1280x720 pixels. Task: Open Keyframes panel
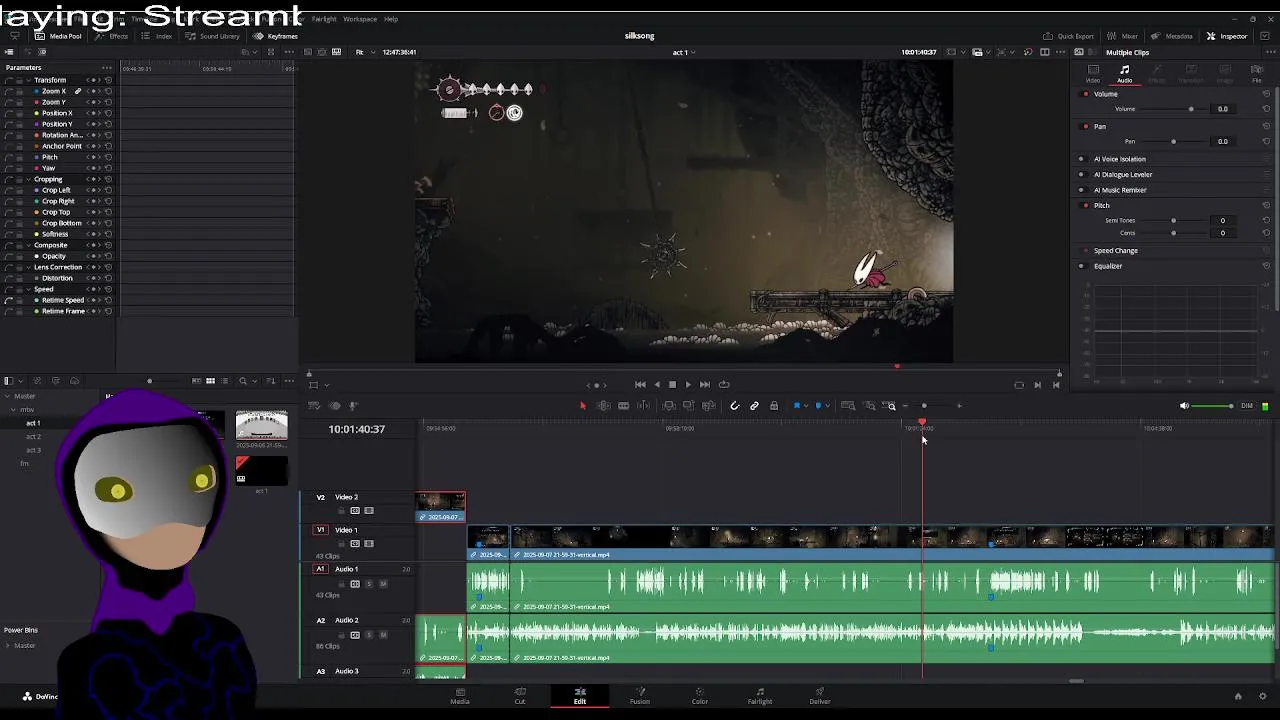[x=275, y=36]
